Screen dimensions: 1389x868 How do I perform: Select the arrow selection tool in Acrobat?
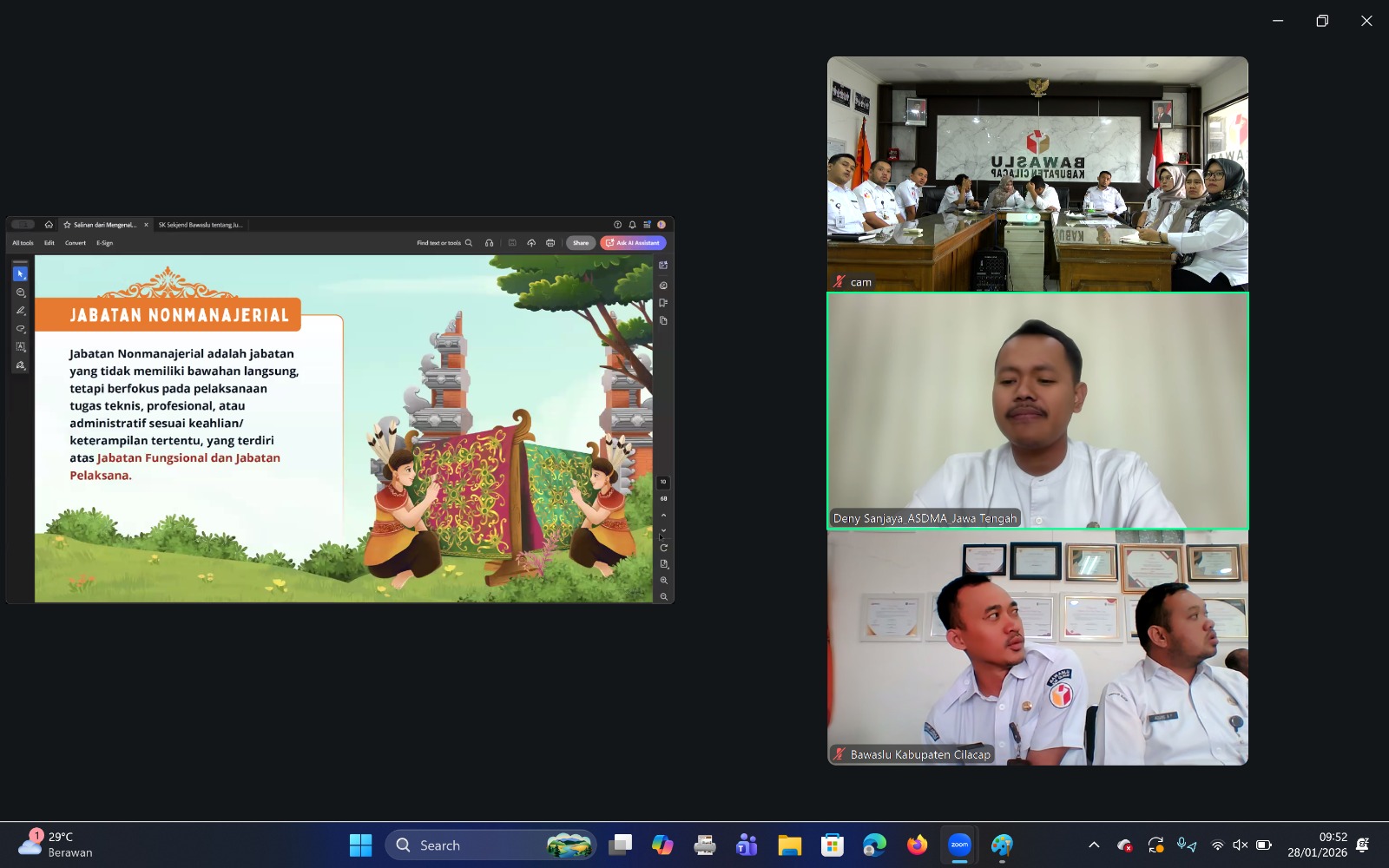[20, 274]
